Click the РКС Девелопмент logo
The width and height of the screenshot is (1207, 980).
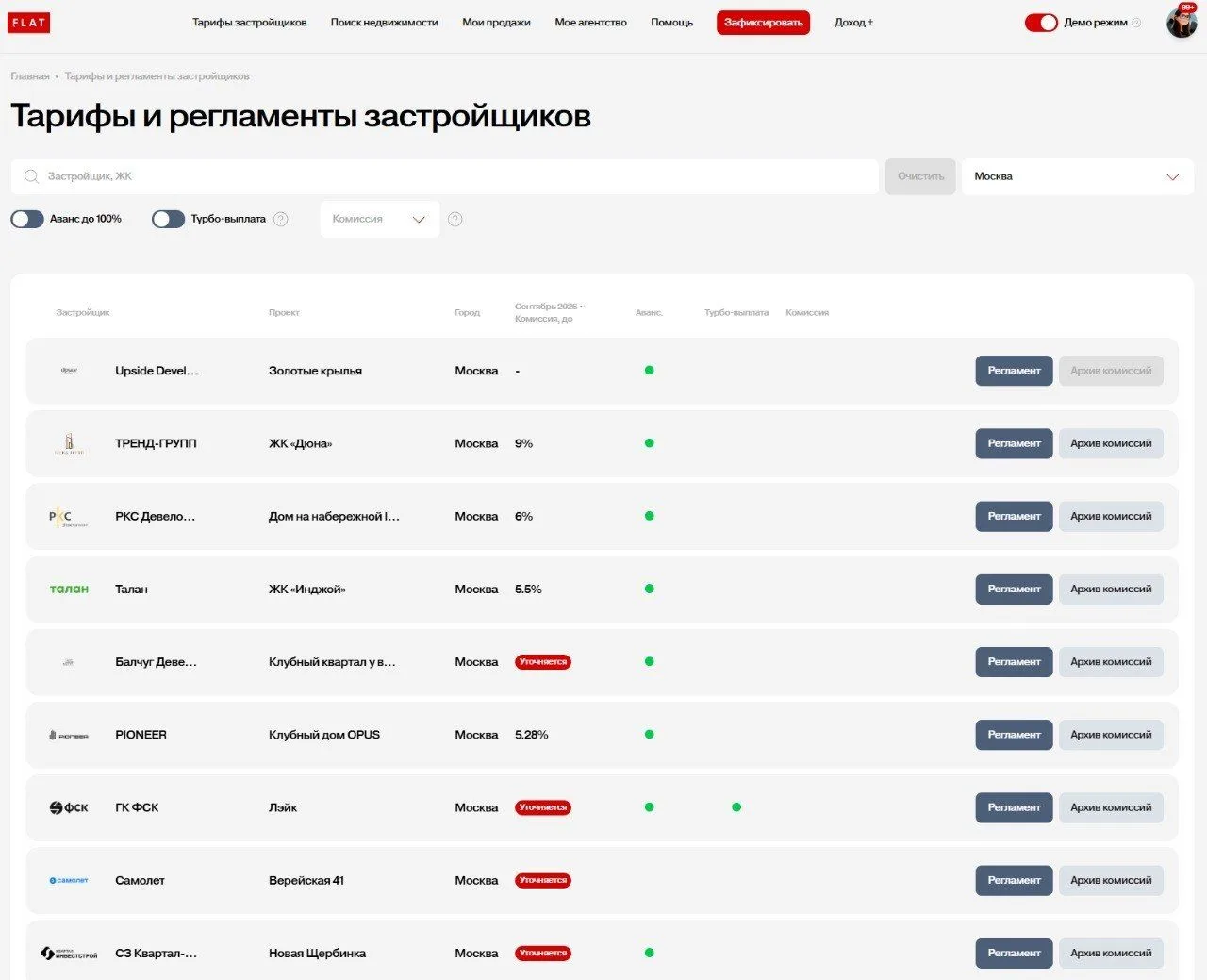68,516
